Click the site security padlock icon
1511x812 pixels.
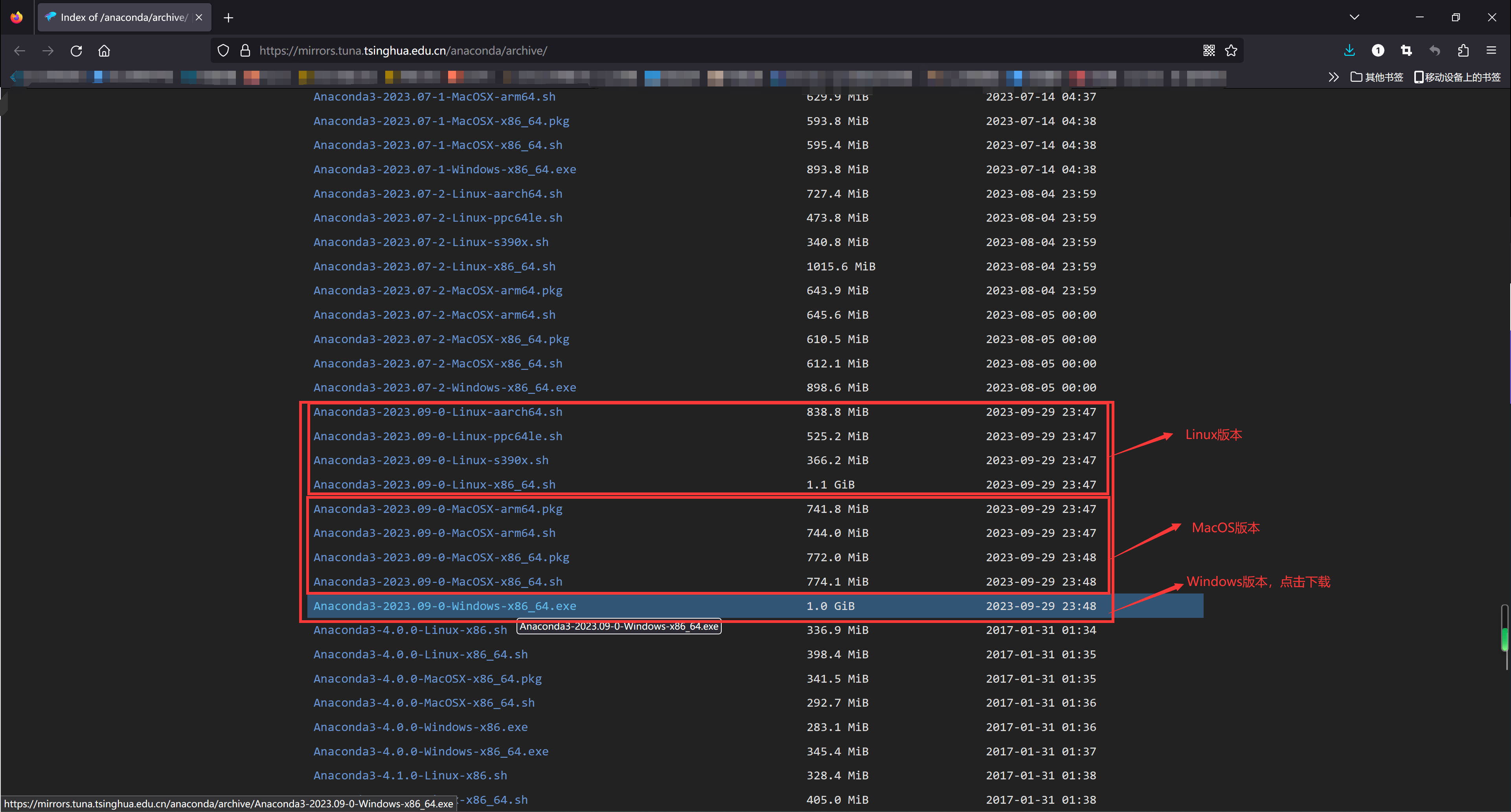point(245,51)
